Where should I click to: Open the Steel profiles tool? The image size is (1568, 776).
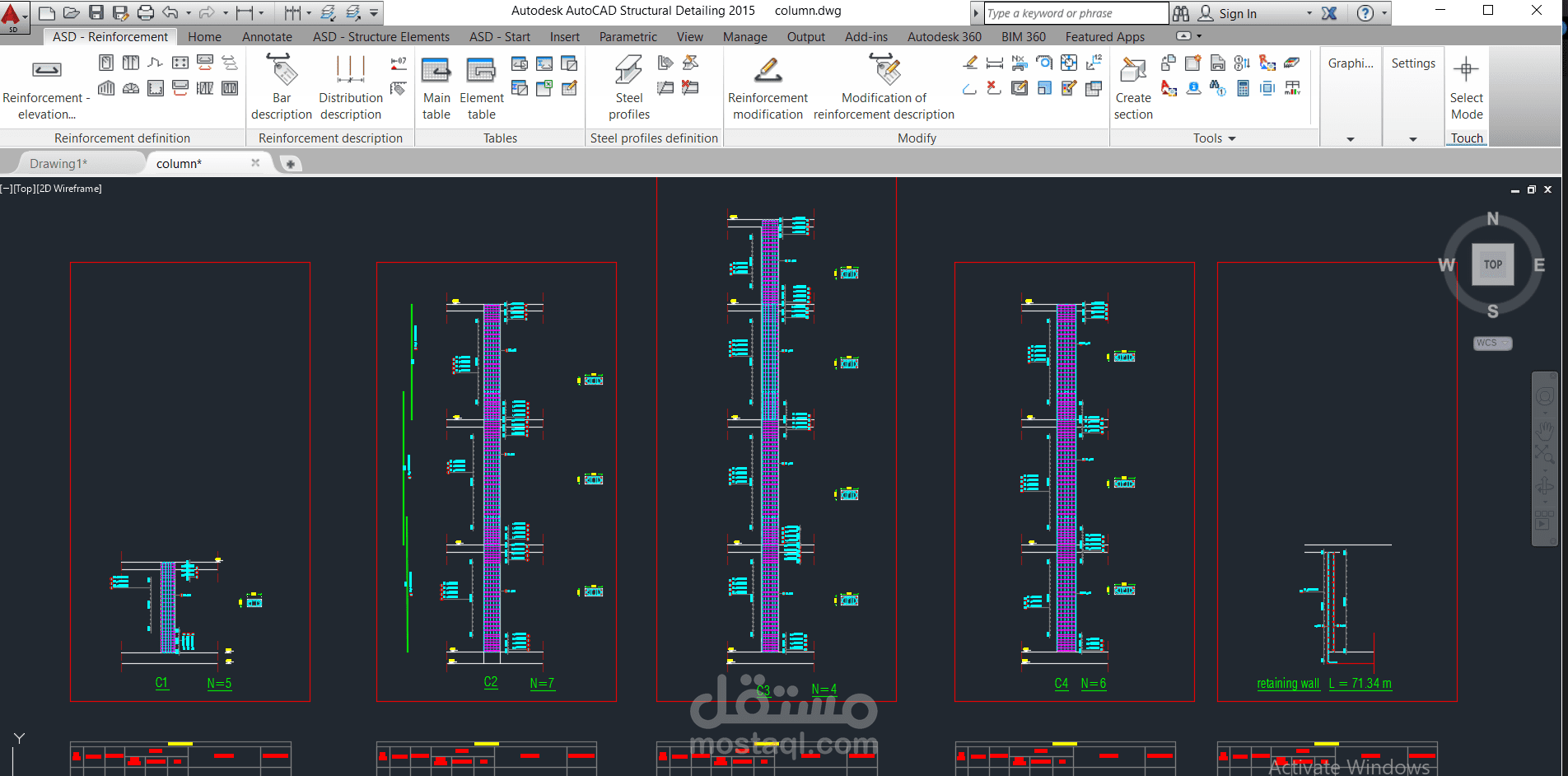pos(628,85)
